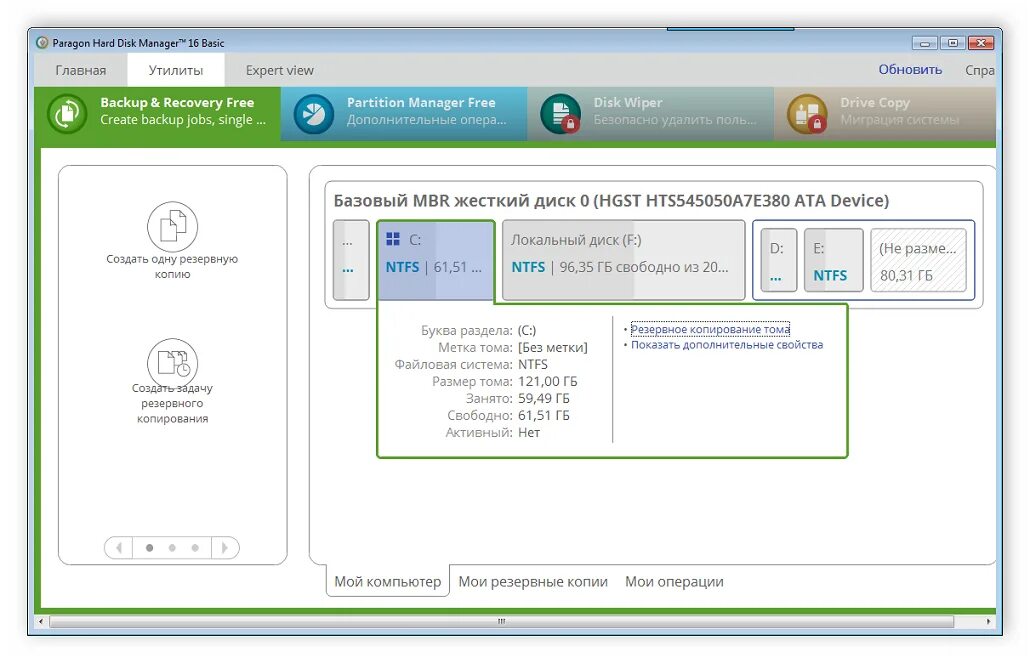This screenshot has width=1030, height=663.
Task: Click the Windows logo on partition C:
Action: [x=393, y=239]
